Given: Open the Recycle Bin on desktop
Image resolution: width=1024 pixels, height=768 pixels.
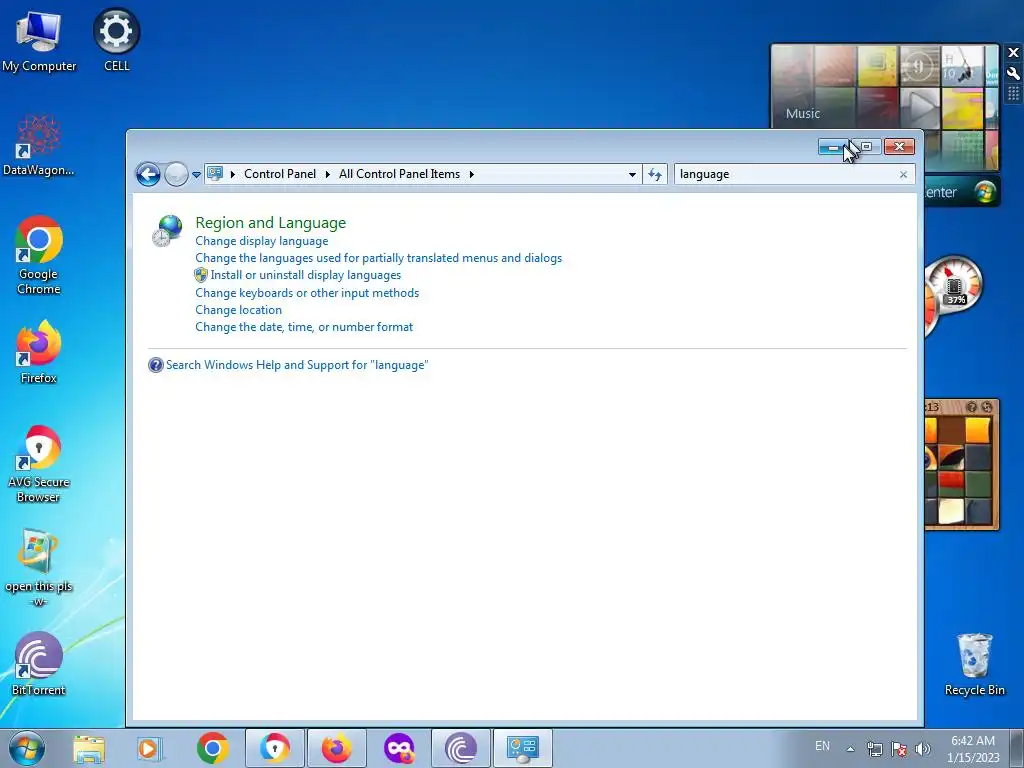Looking at the screenshot, I should 974,664.
